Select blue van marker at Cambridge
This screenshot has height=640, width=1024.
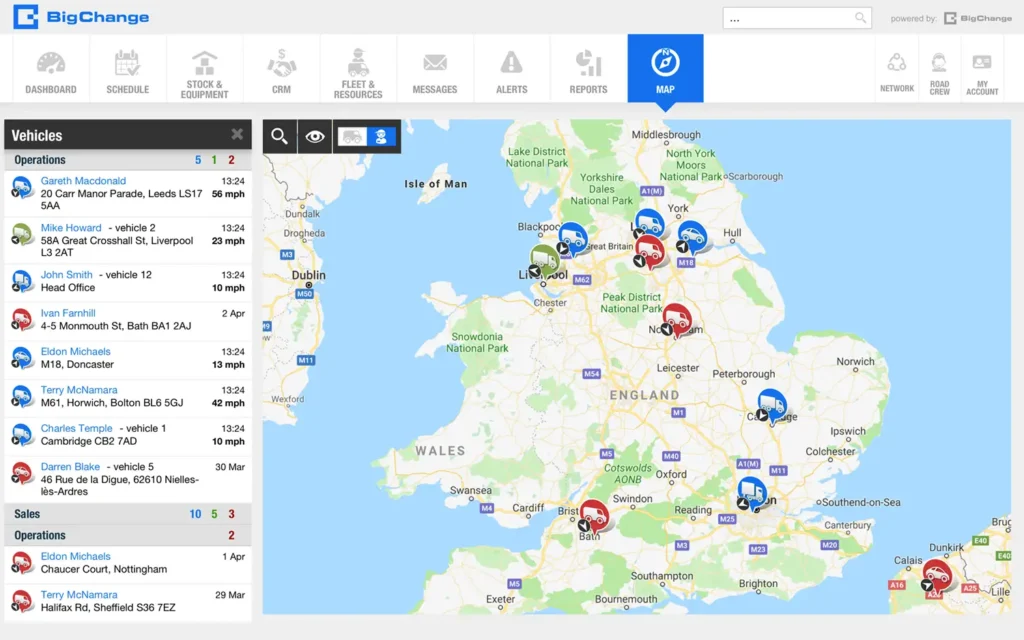pos(771,405)
